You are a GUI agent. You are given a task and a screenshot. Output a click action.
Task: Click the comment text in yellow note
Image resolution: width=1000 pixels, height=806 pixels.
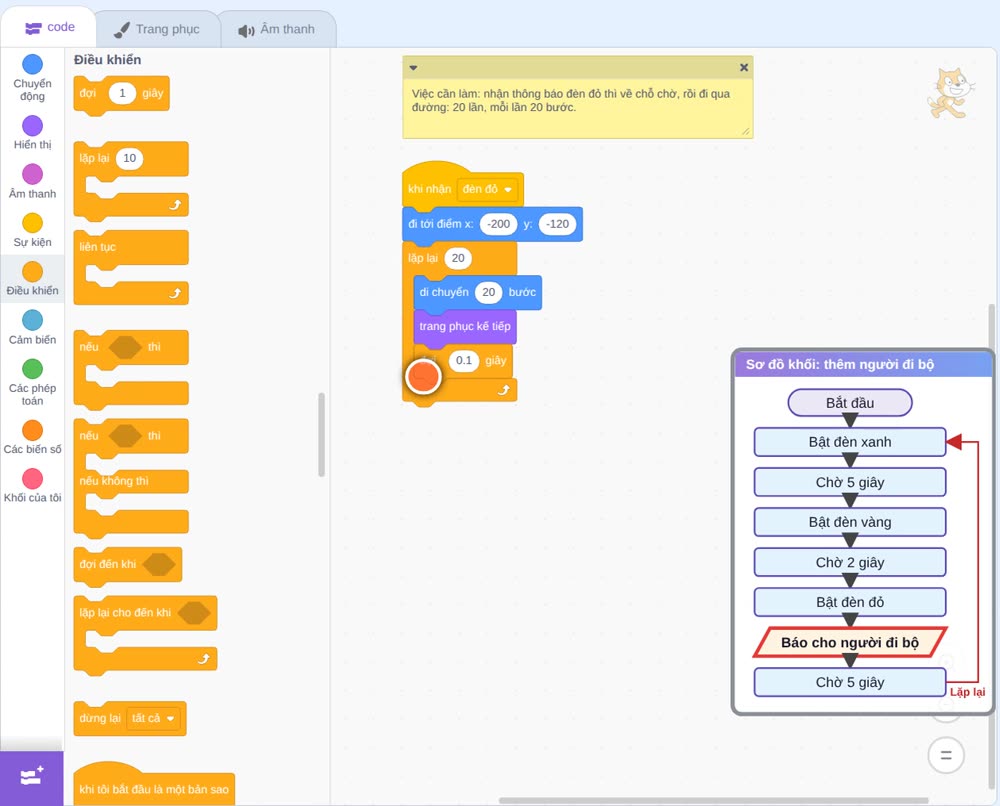(571, 100)
